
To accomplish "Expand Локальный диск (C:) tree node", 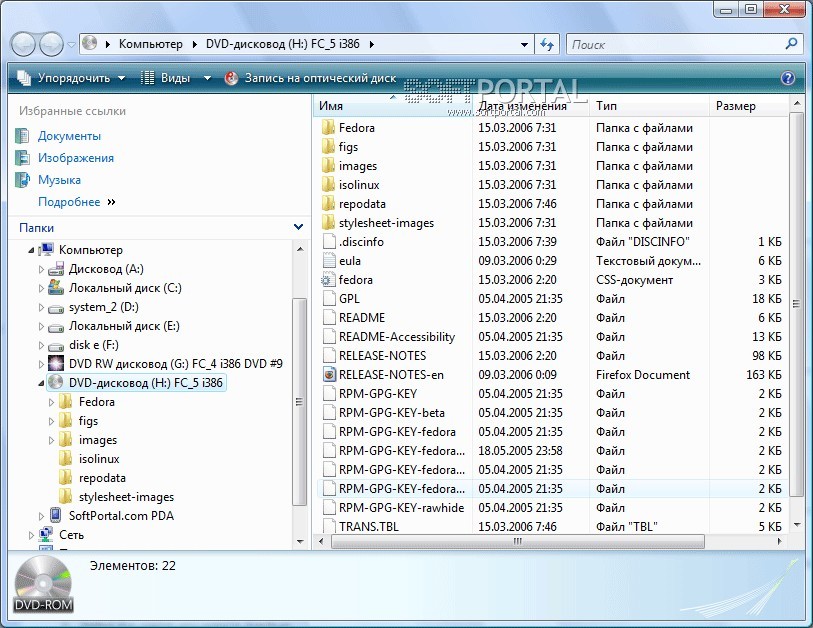I will 41,288.
